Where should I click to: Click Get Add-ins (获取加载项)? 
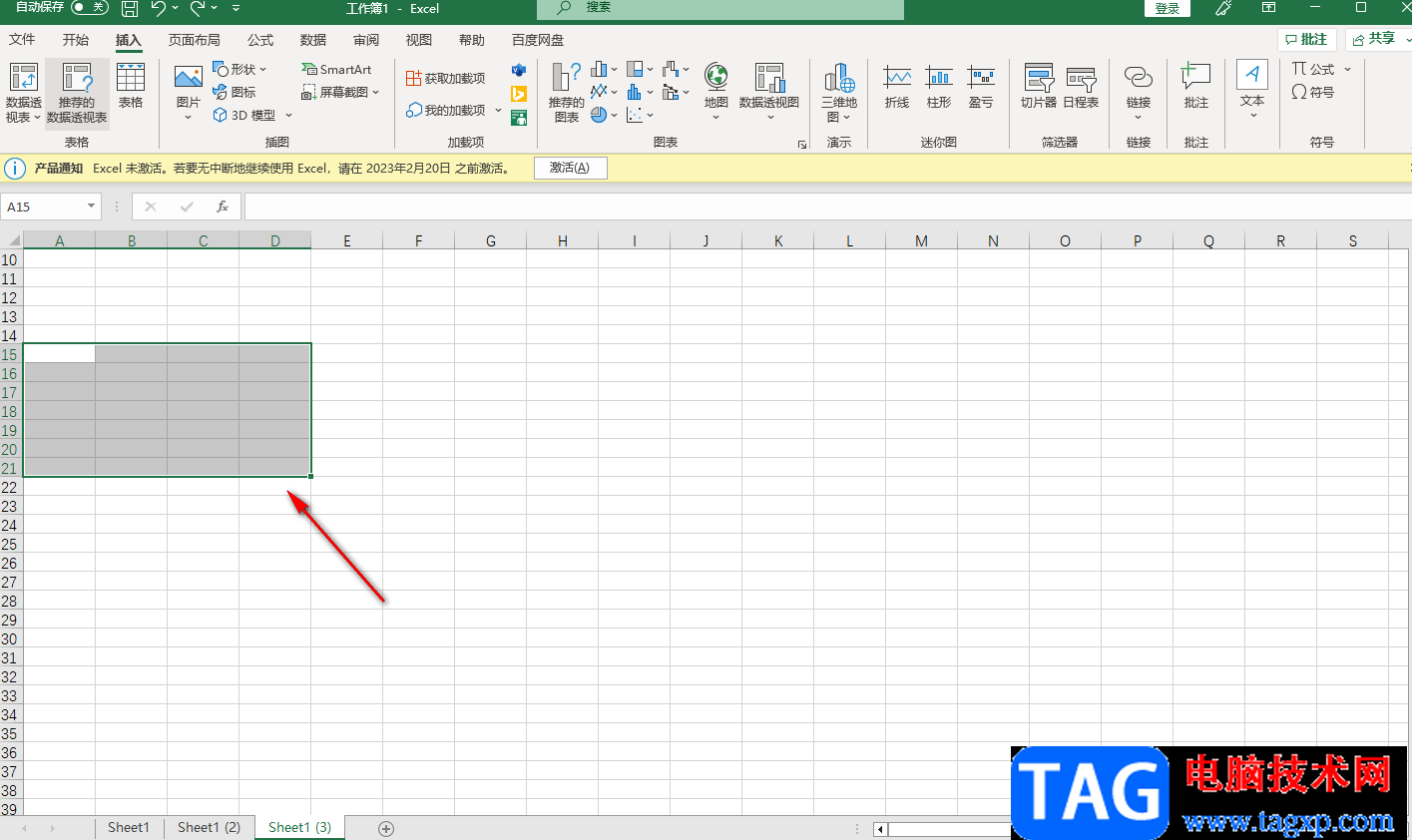click(446, 78)
